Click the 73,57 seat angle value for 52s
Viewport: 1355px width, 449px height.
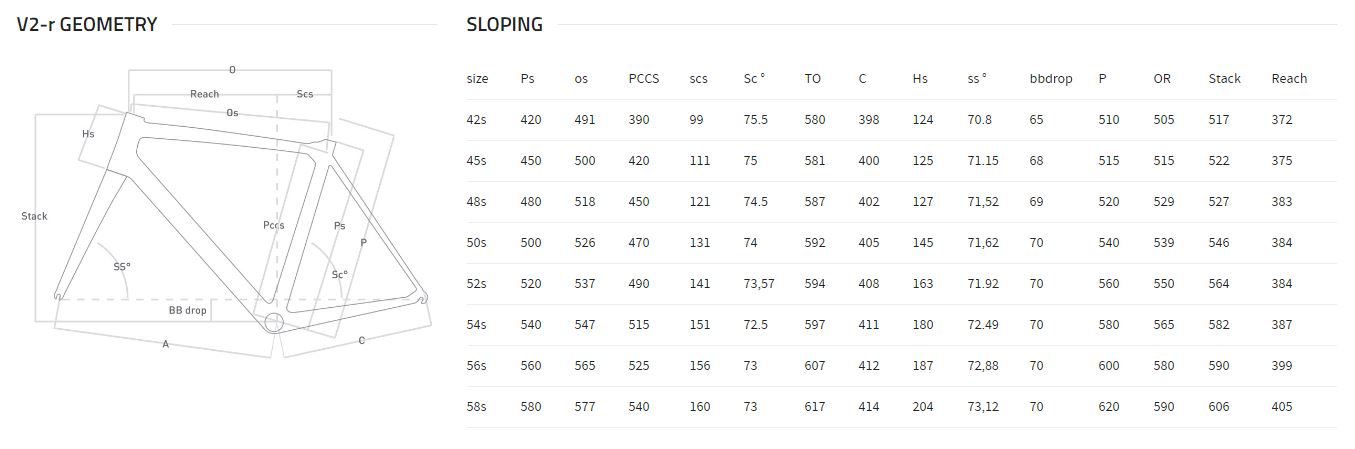[x=759, y=284]
